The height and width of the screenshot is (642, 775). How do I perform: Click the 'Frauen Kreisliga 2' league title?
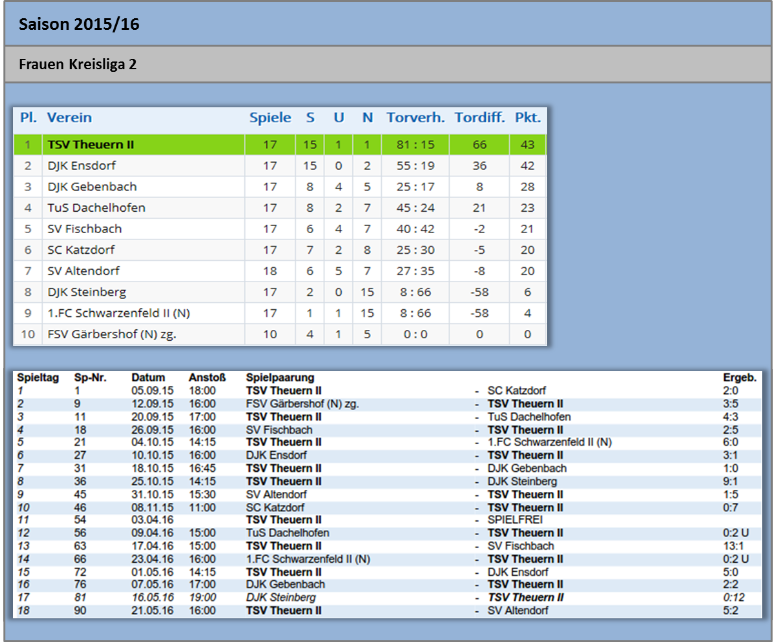[78, 64]
